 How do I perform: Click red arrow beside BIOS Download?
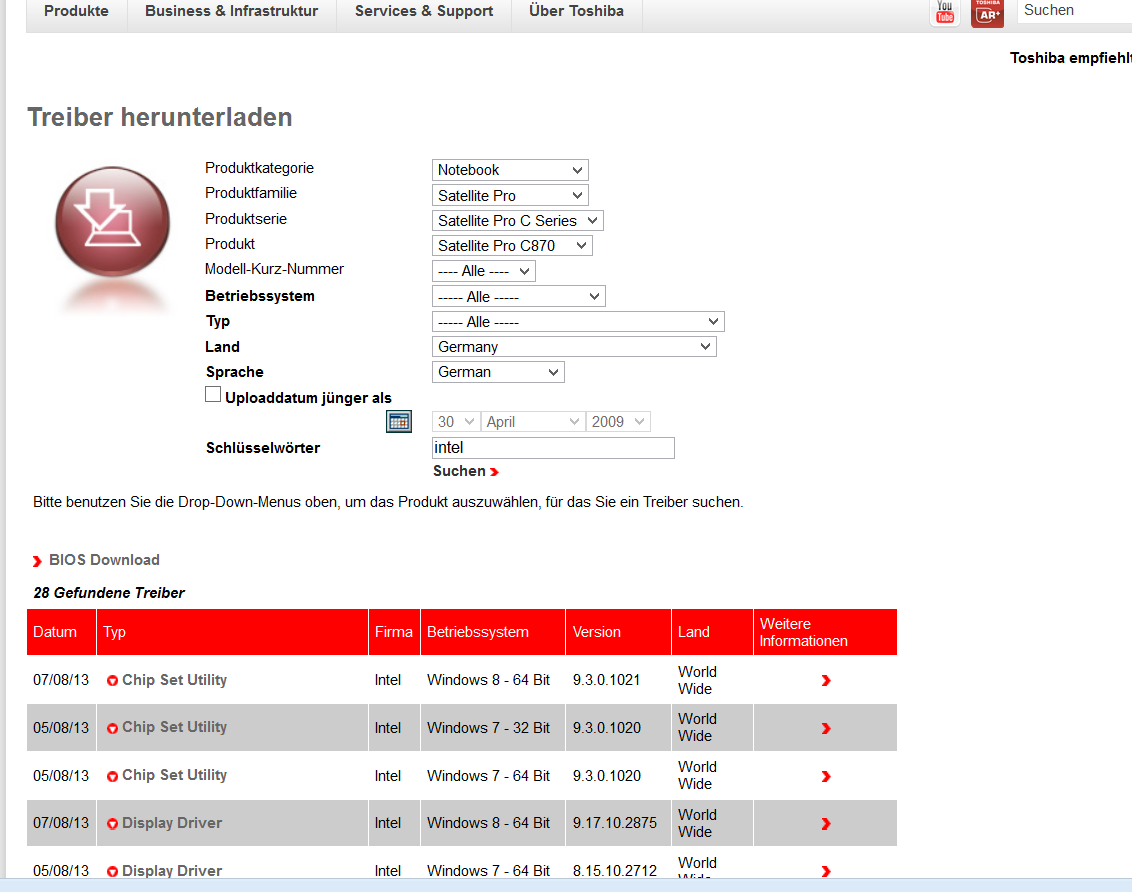tap(38, 561)
